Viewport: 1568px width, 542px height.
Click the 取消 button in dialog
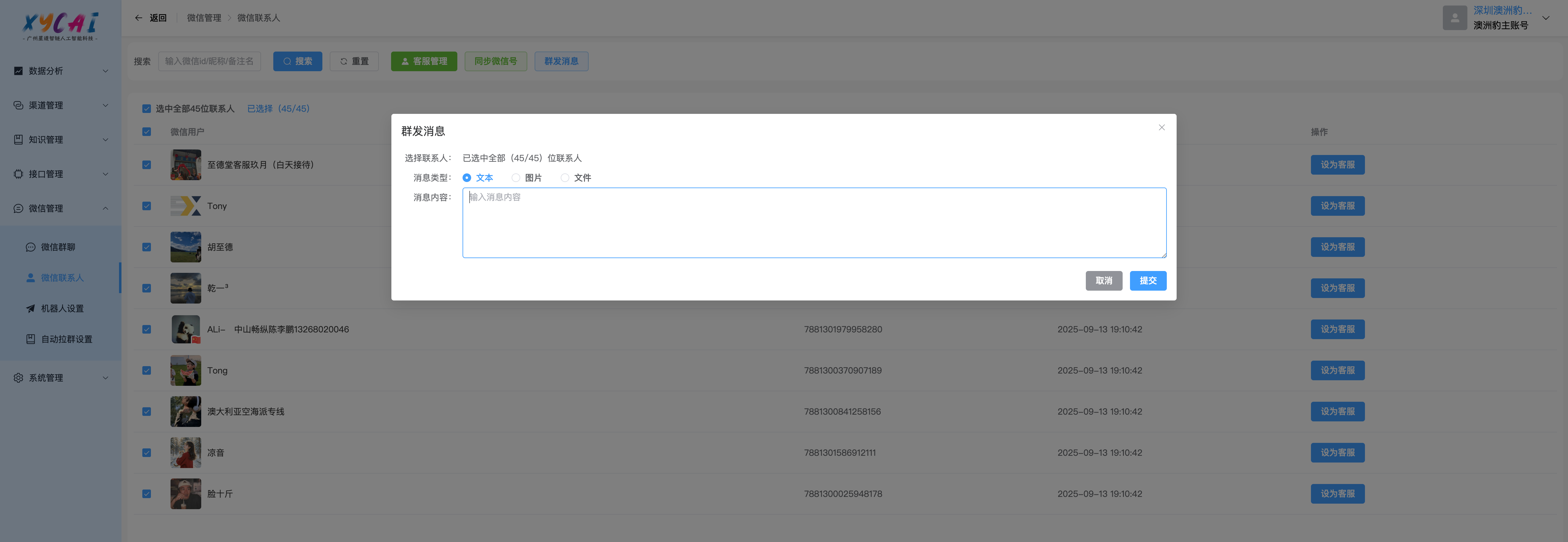click(x=1104, y=281)
